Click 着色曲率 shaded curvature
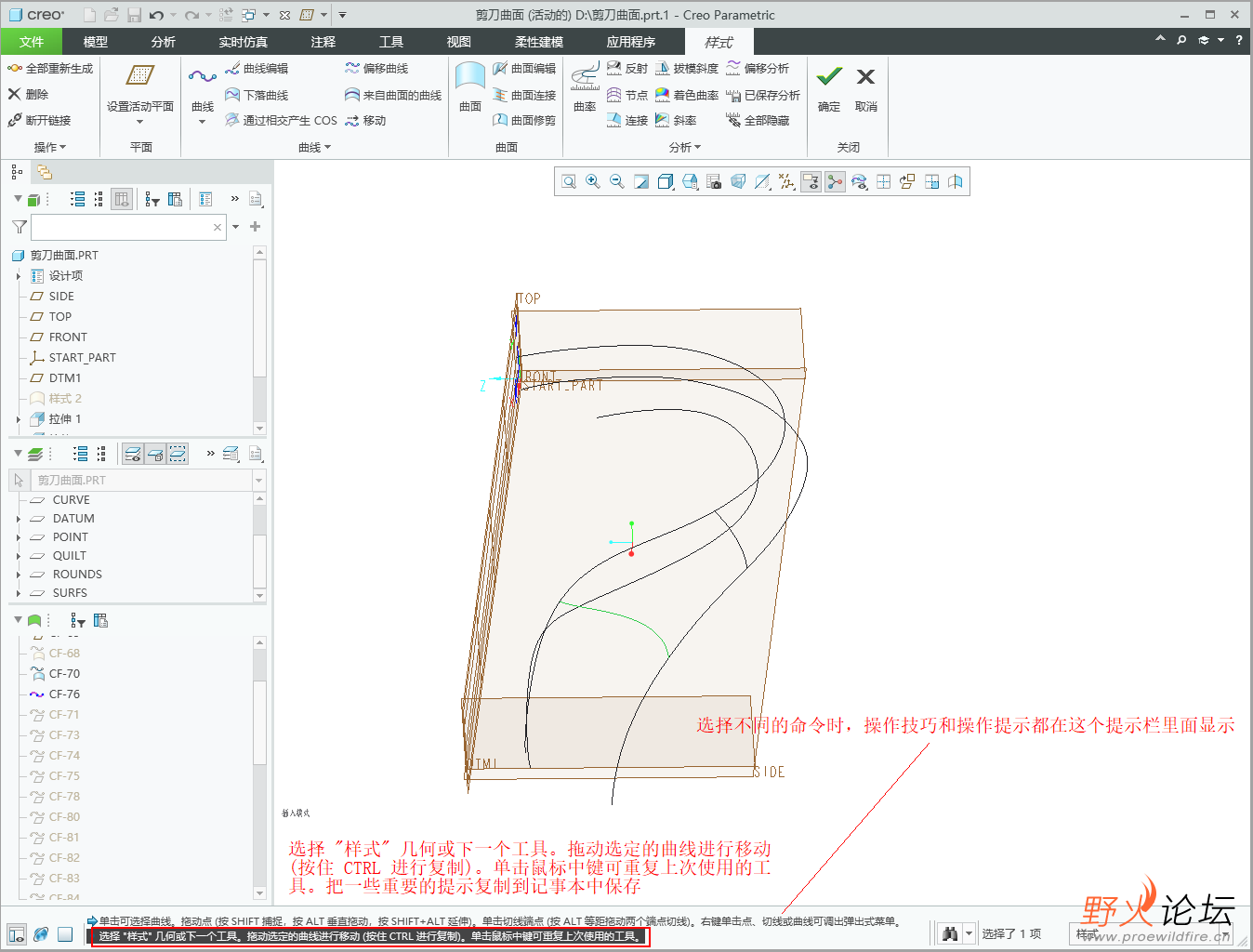Screen dimensions: 1253x952 [x=687, y=95]
